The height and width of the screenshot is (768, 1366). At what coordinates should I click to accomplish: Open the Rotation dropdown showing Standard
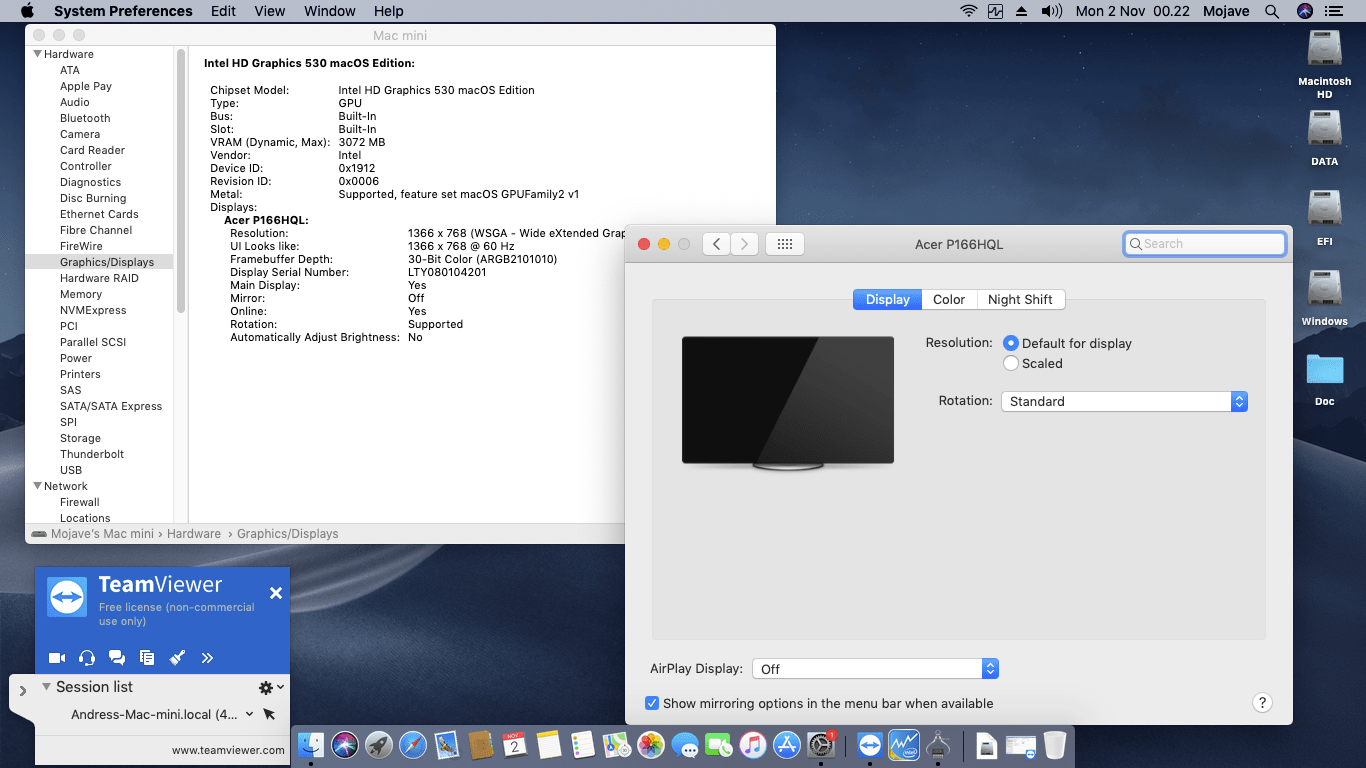click(x=1123, y=401)
